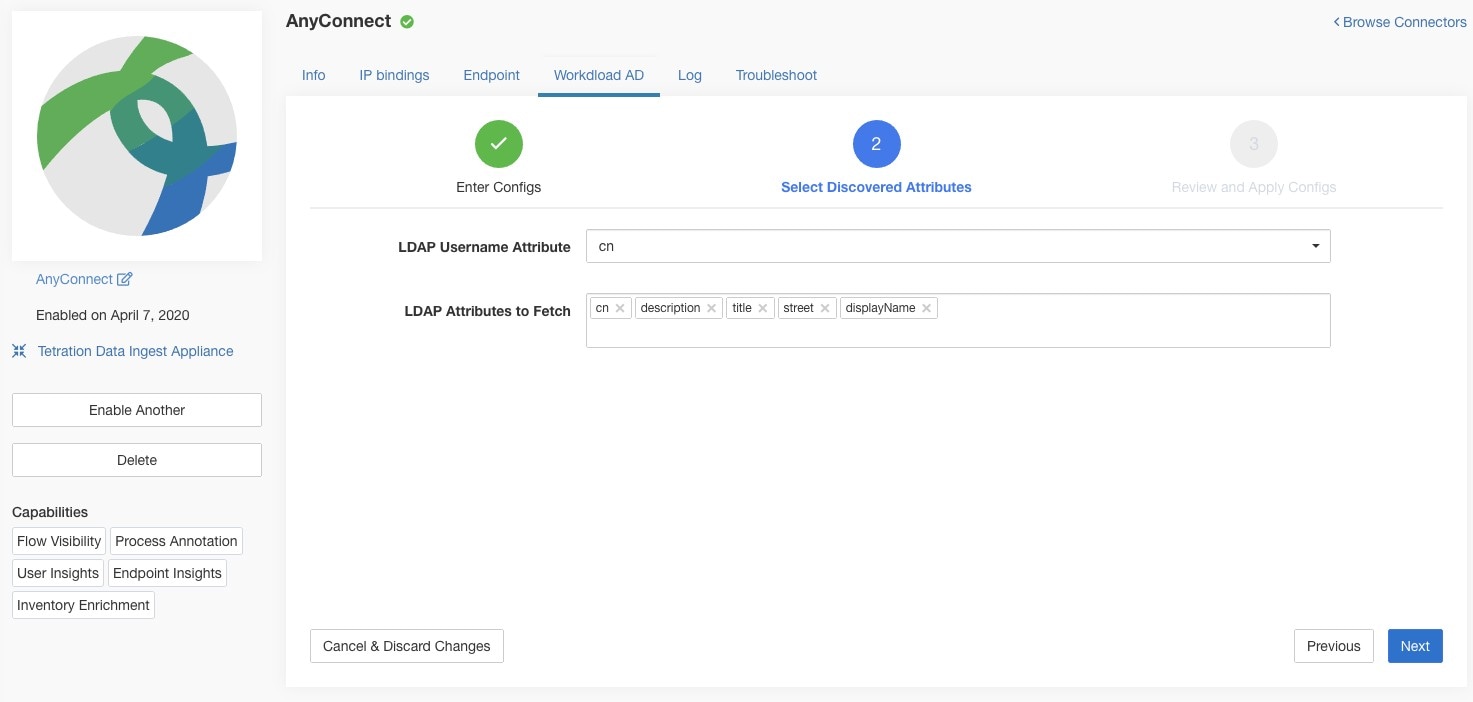Open the Log tab
The image size is (1473, 702).
tap(690, 75)
